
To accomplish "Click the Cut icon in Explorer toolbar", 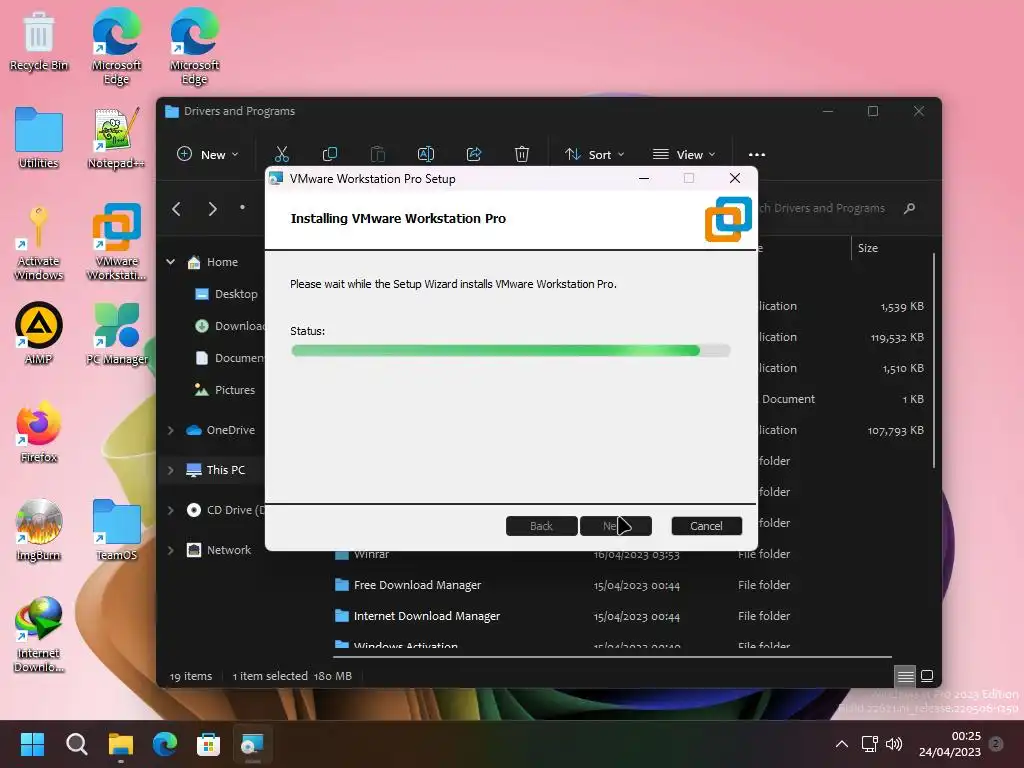I will (x=281, y=154).
